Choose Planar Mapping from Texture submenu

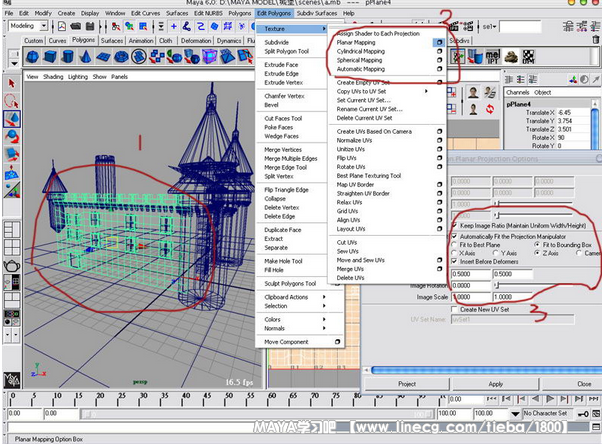(356, 42)
